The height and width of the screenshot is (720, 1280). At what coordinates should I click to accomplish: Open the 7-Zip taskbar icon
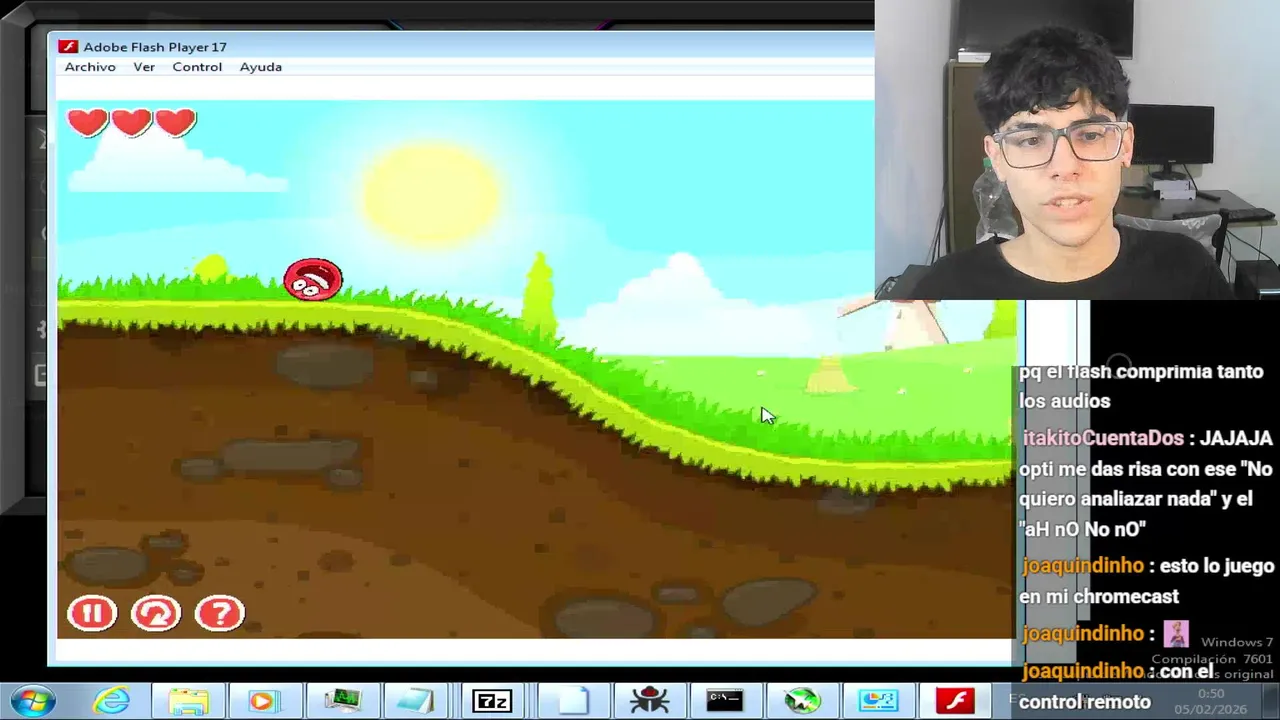492,701
